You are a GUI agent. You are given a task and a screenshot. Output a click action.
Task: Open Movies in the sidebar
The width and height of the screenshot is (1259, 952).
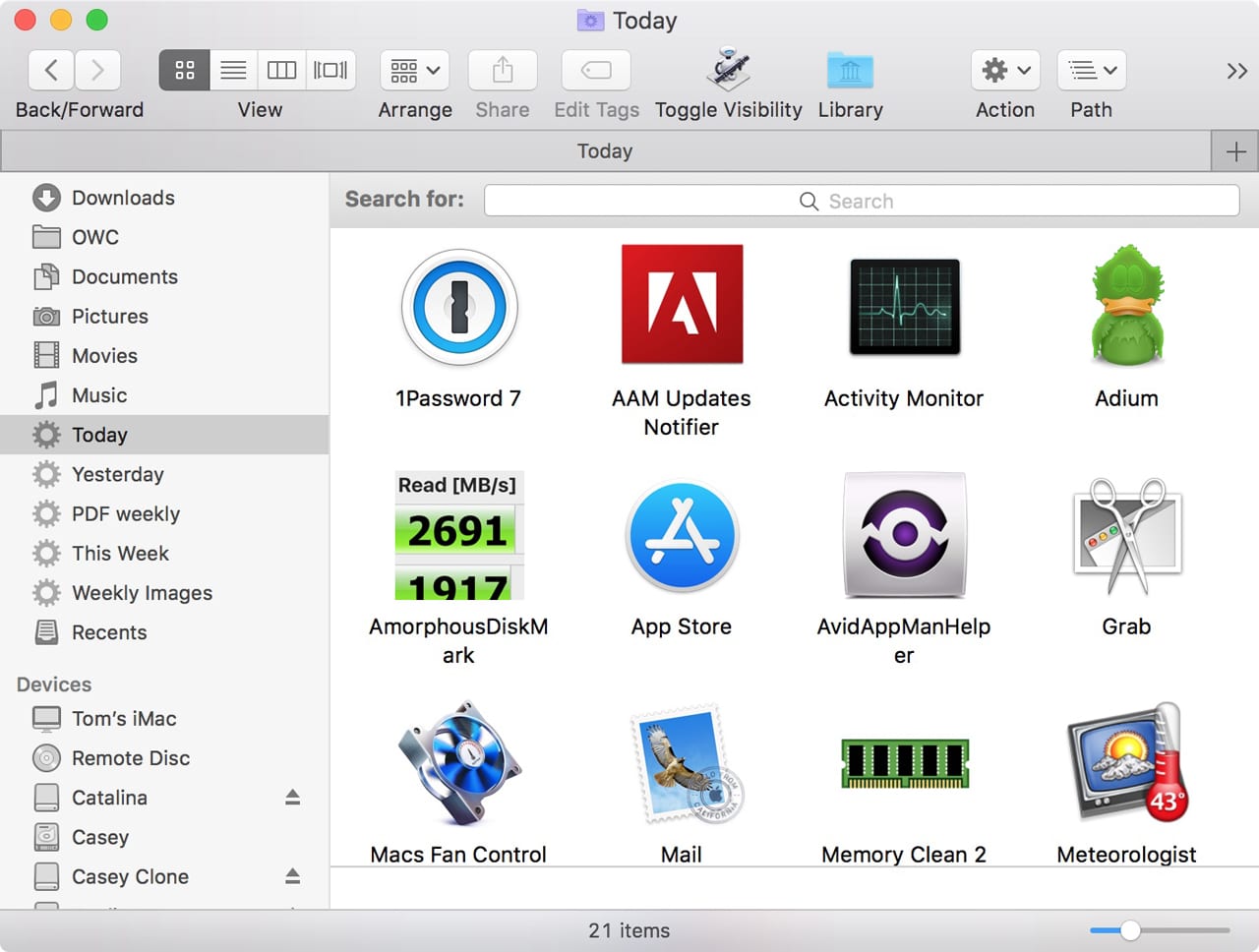click(164, 355)
